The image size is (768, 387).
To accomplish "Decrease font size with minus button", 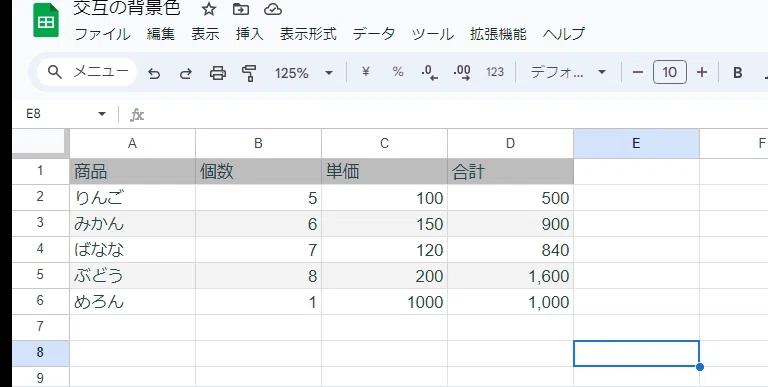I will point(637,73).
